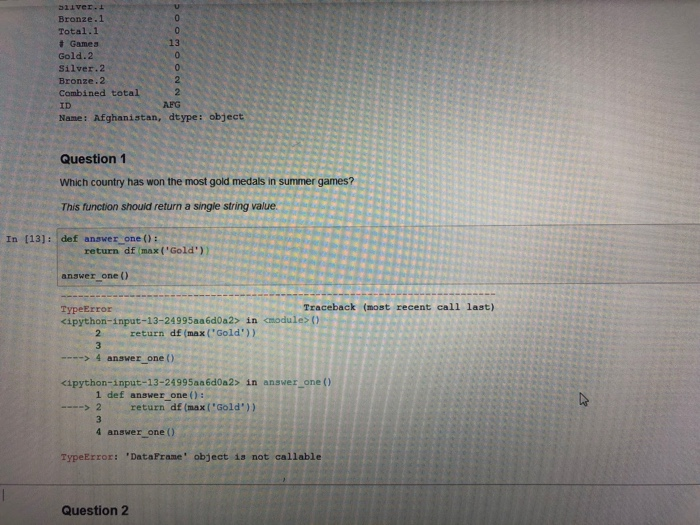Click '<ipython-input-13-24995aa6d0a2> in <module>()' line
The width and height of the screenshot is (700, 525).
coord(190,321)
